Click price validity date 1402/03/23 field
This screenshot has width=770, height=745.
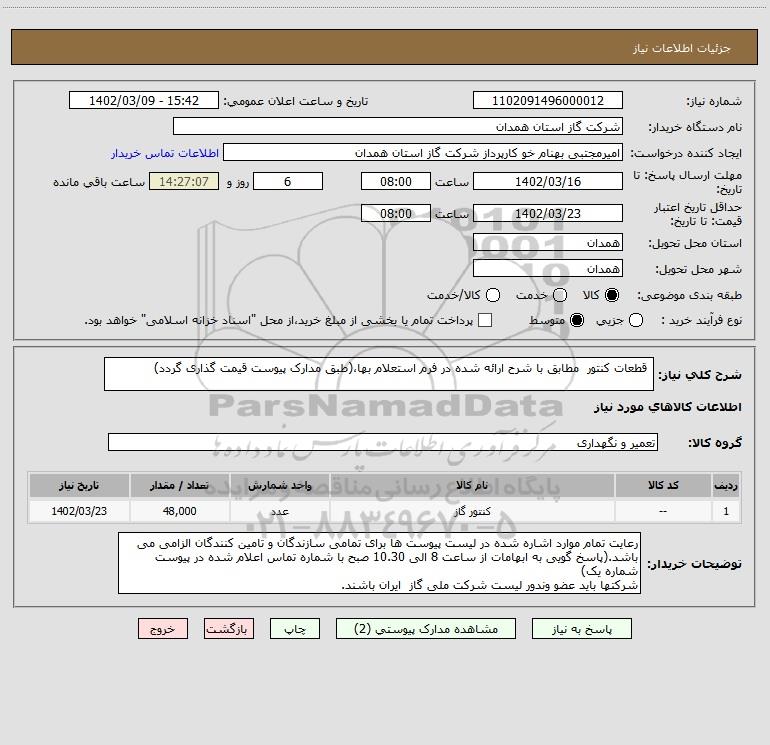pyautogui.click(x=548, y=213)
